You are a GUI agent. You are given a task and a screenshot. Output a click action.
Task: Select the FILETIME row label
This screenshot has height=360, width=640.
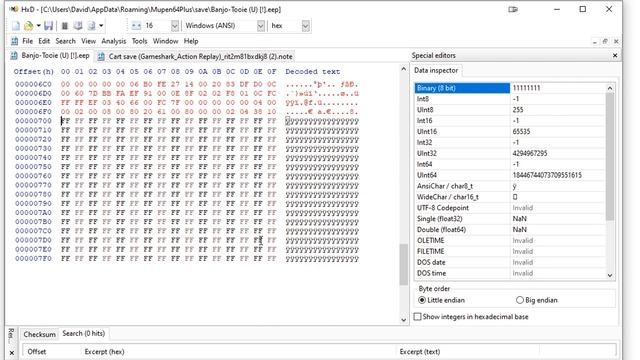click(430, 251)
